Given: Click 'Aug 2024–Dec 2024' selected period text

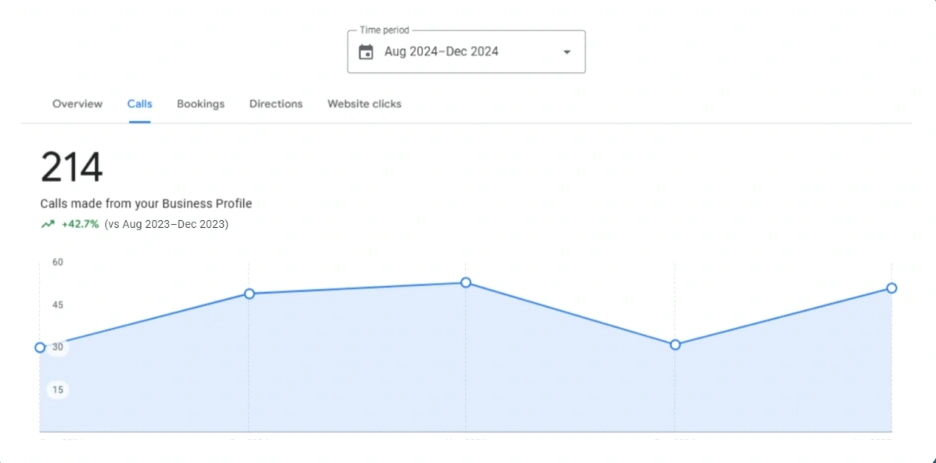Looking at the screenshot, I should [441, 52].
